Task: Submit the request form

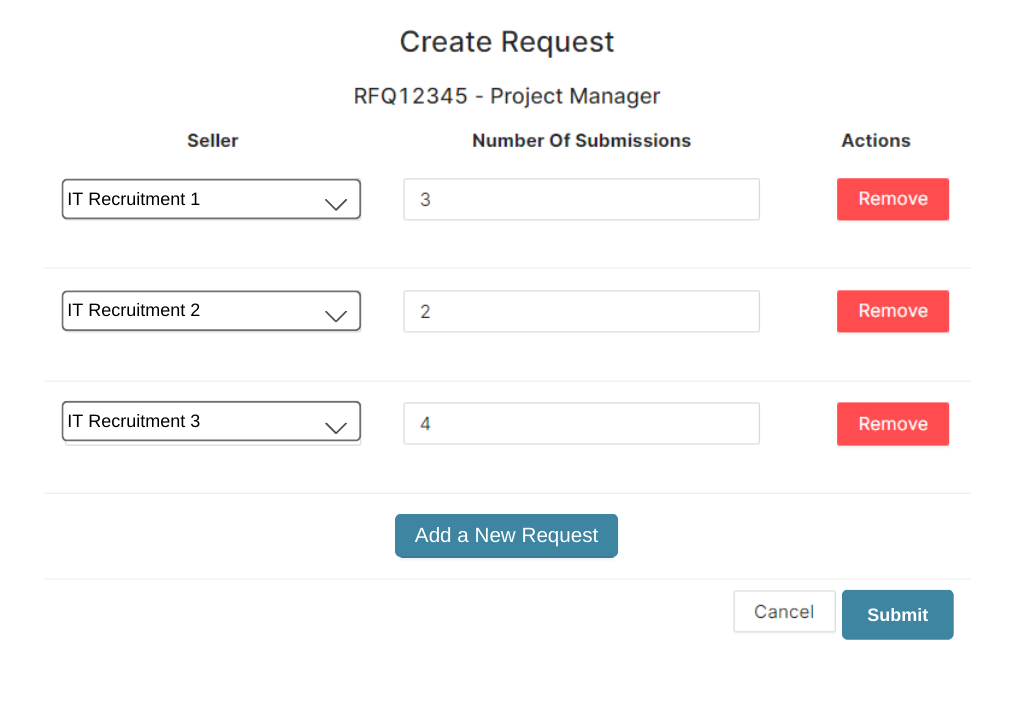Action: pyautogui.click(x=897, y=615)
